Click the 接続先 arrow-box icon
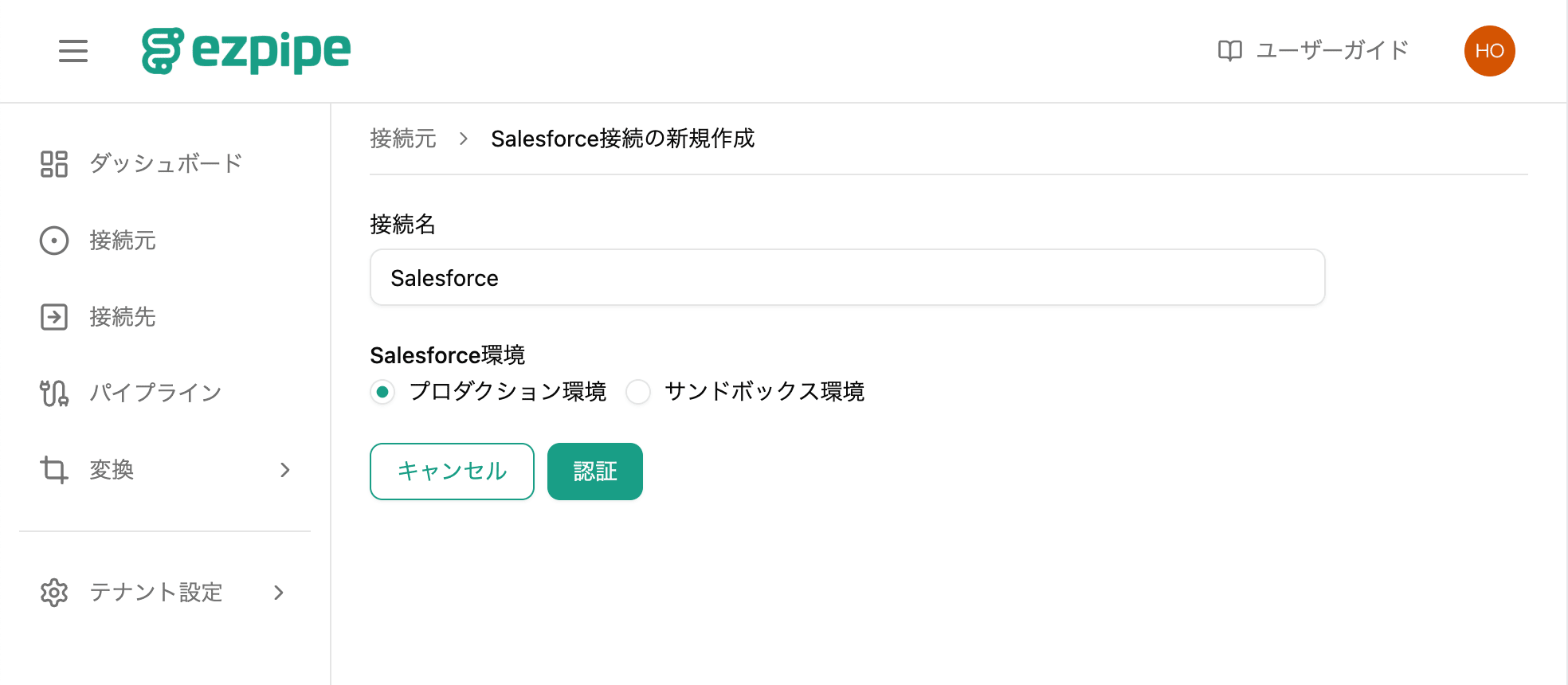This screenshot has height=685, width=1568. 54,317
